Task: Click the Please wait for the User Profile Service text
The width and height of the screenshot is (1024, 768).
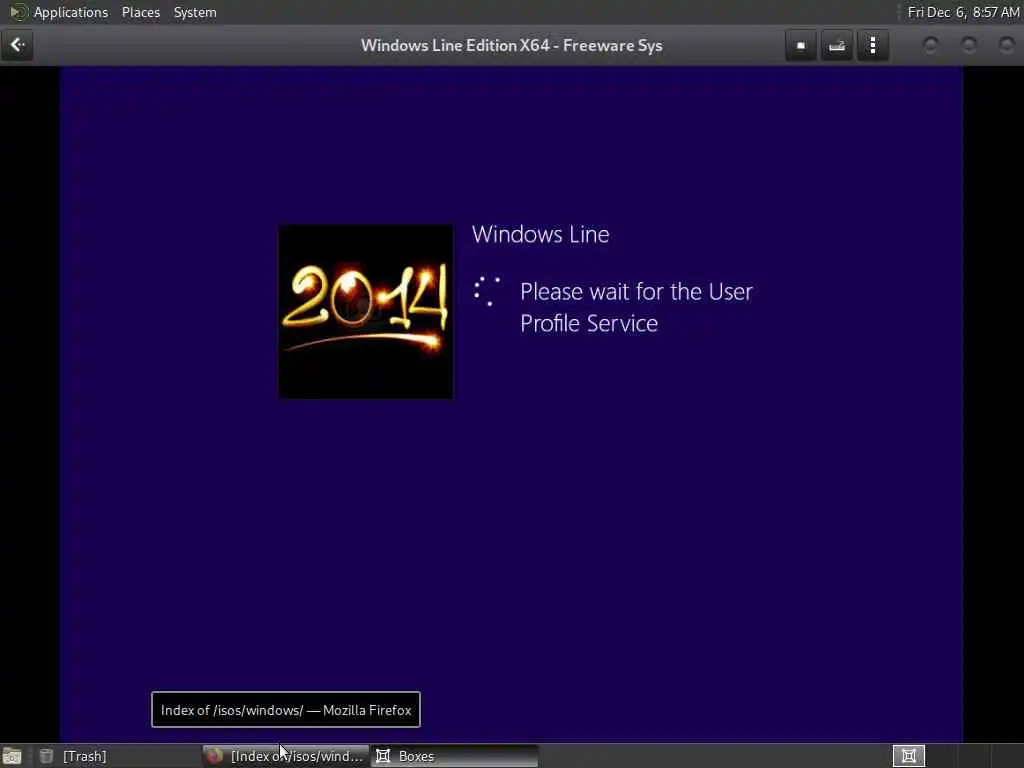Action: [636, 307]
